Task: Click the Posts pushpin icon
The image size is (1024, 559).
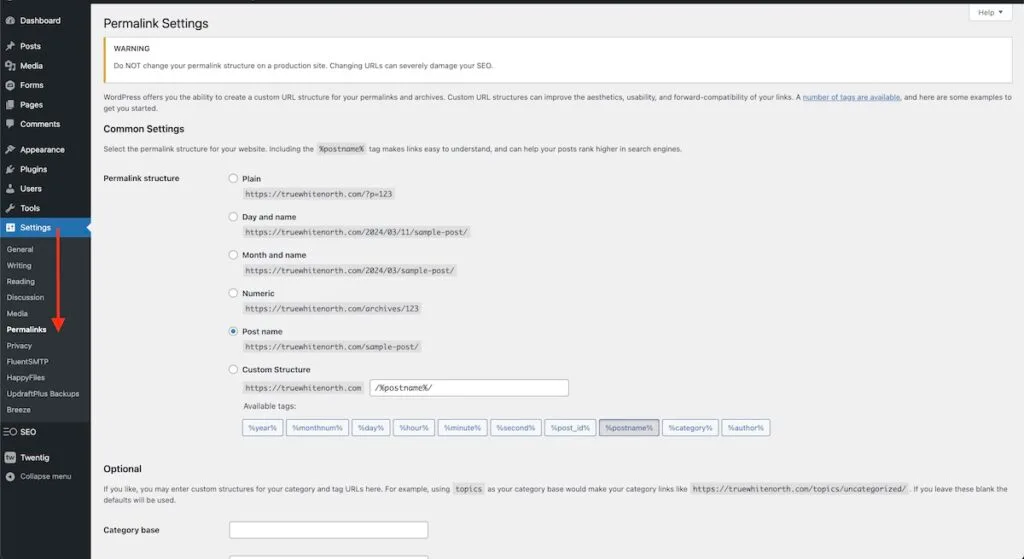Action: coord(10,46)
